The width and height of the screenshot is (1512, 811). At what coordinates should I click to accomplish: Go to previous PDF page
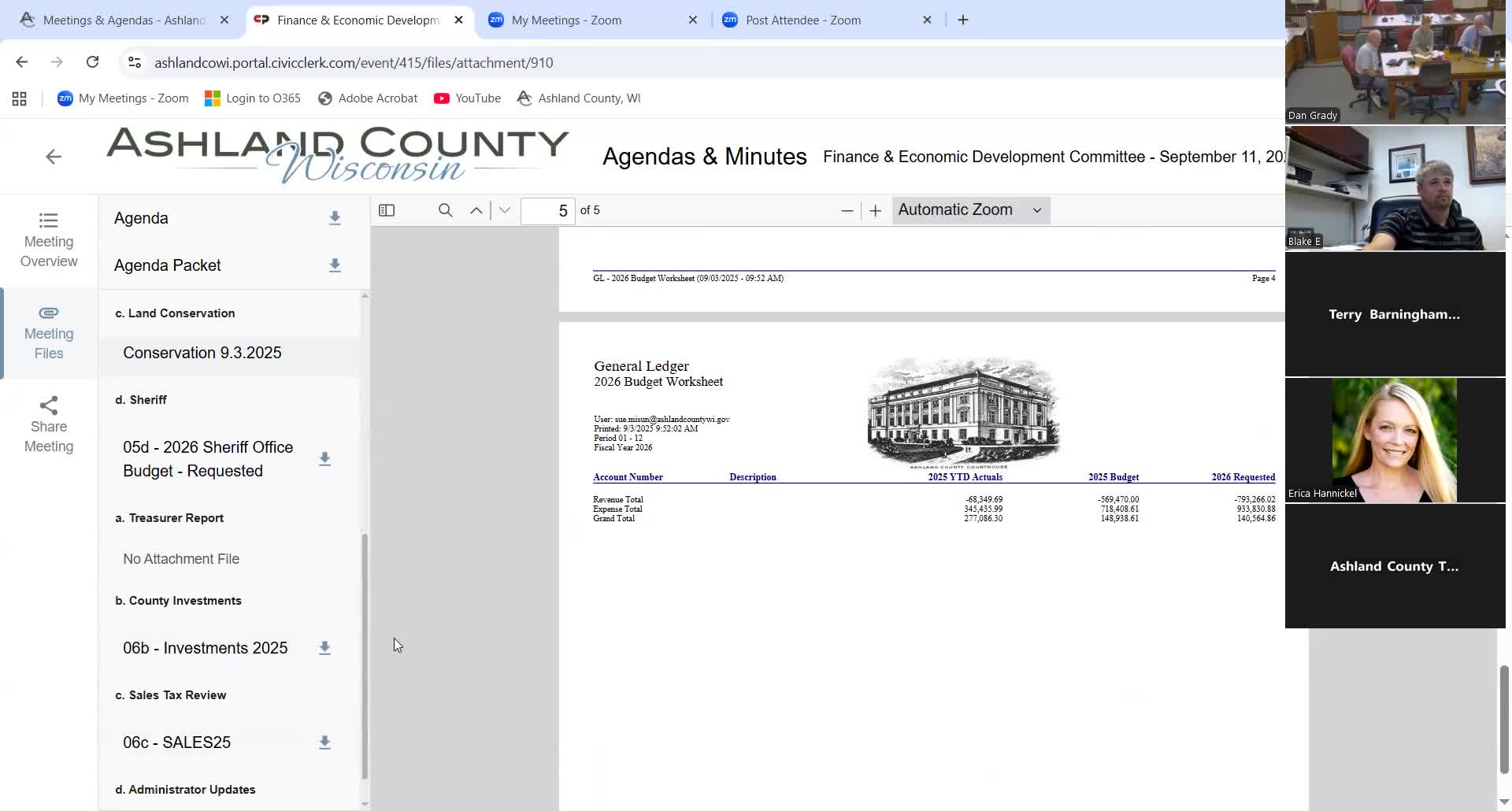[476, 210]
